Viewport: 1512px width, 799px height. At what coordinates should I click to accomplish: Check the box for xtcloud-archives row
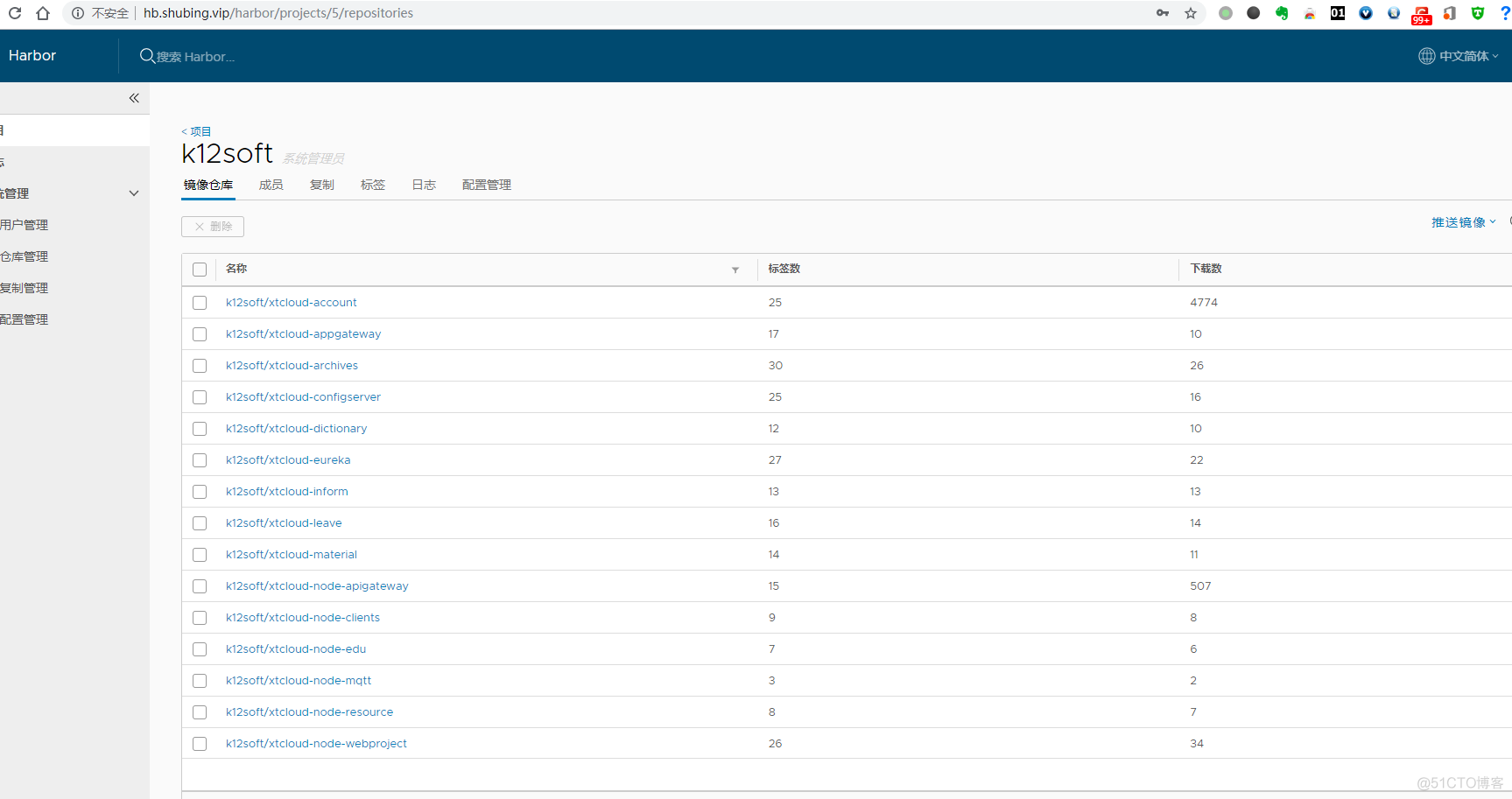point(200,366)
